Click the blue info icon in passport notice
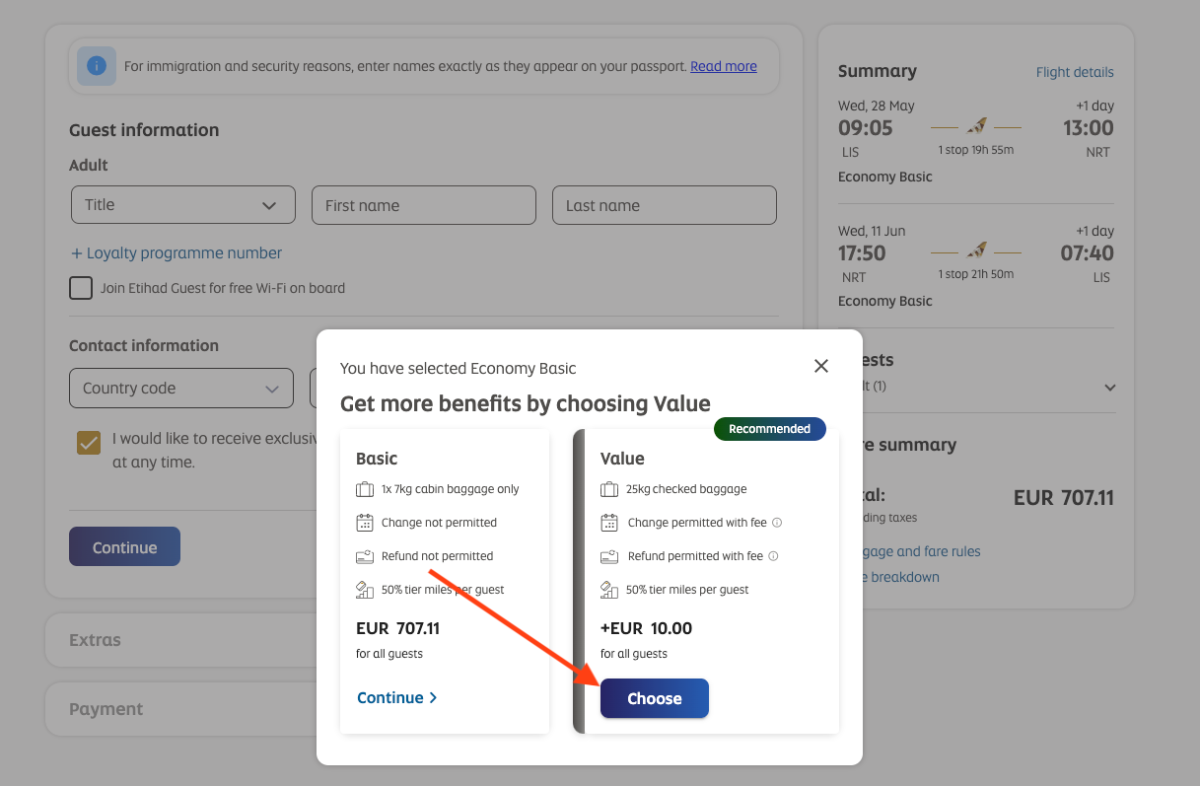1200x786 pixels. [97, 66]
